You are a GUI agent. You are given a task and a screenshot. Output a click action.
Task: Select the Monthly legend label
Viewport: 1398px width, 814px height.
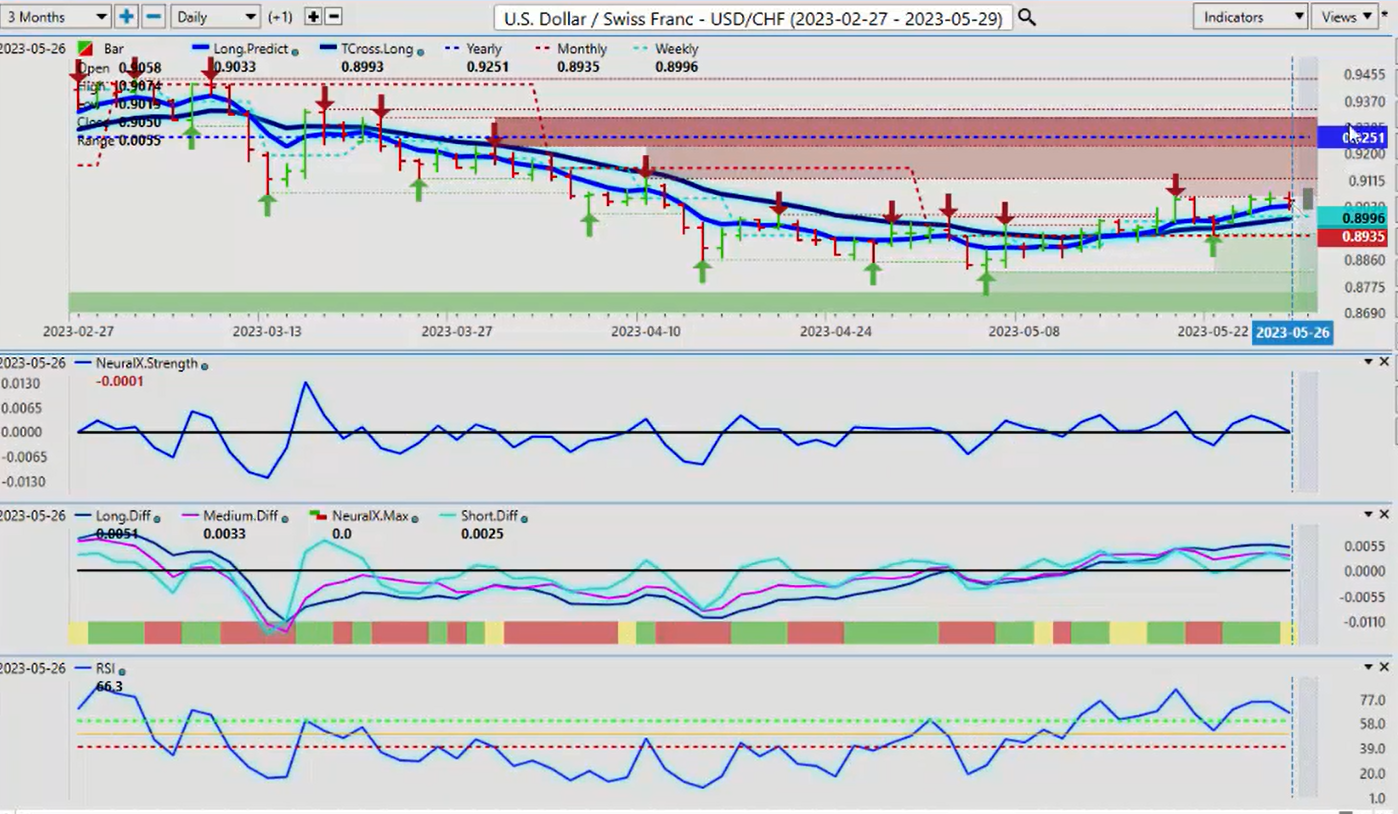[x=582, y=49]
